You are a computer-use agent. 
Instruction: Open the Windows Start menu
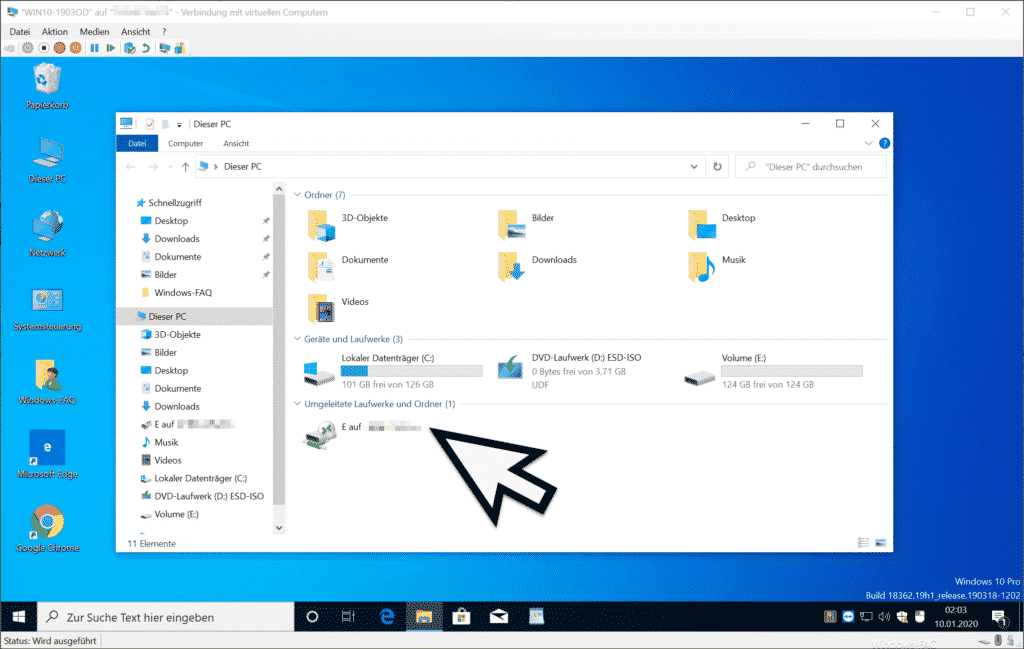[19, 616]
